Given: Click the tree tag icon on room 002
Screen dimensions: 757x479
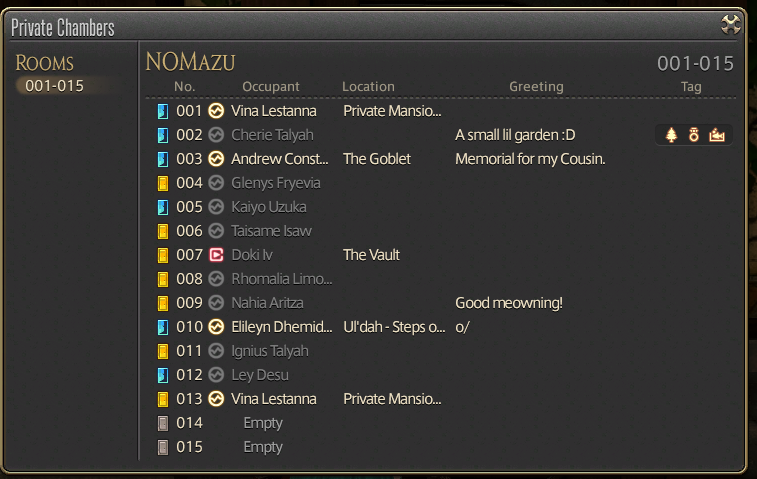Looking at the screenshot, I should pos(671,135).
